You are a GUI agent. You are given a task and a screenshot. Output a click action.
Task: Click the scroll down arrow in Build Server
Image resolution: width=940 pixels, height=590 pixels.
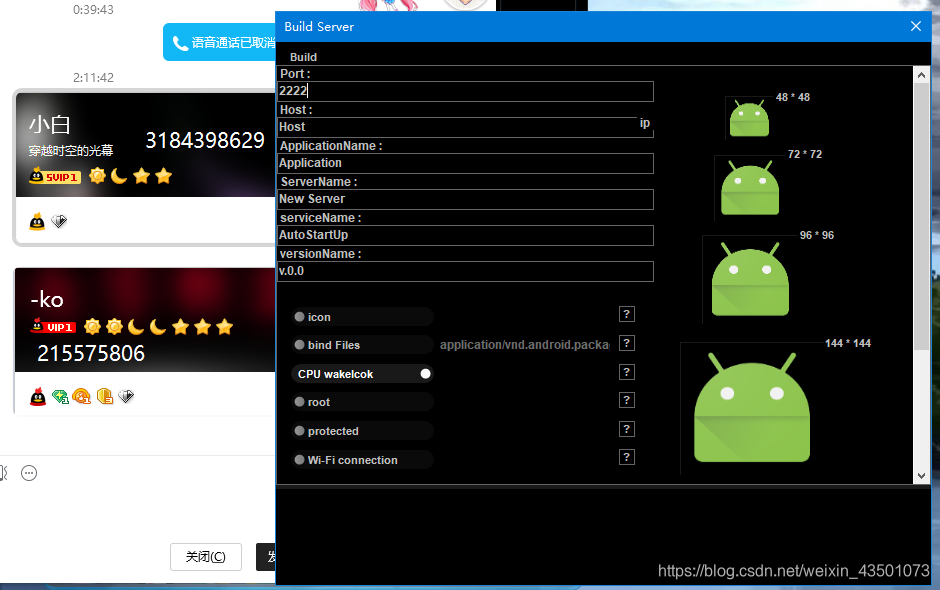point(921,475)
